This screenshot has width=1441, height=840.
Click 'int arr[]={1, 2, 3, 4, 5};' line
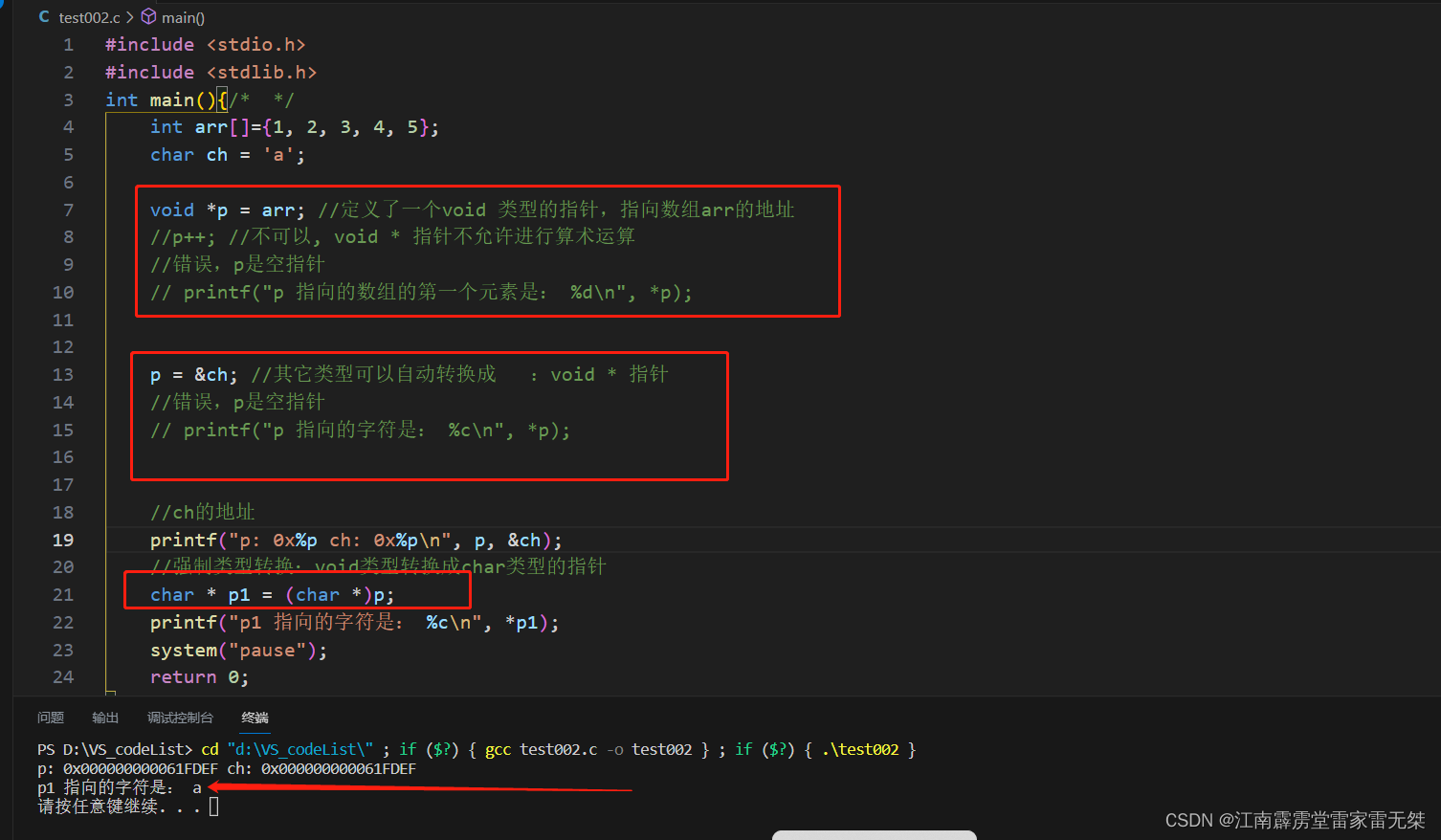pos(295,127)
